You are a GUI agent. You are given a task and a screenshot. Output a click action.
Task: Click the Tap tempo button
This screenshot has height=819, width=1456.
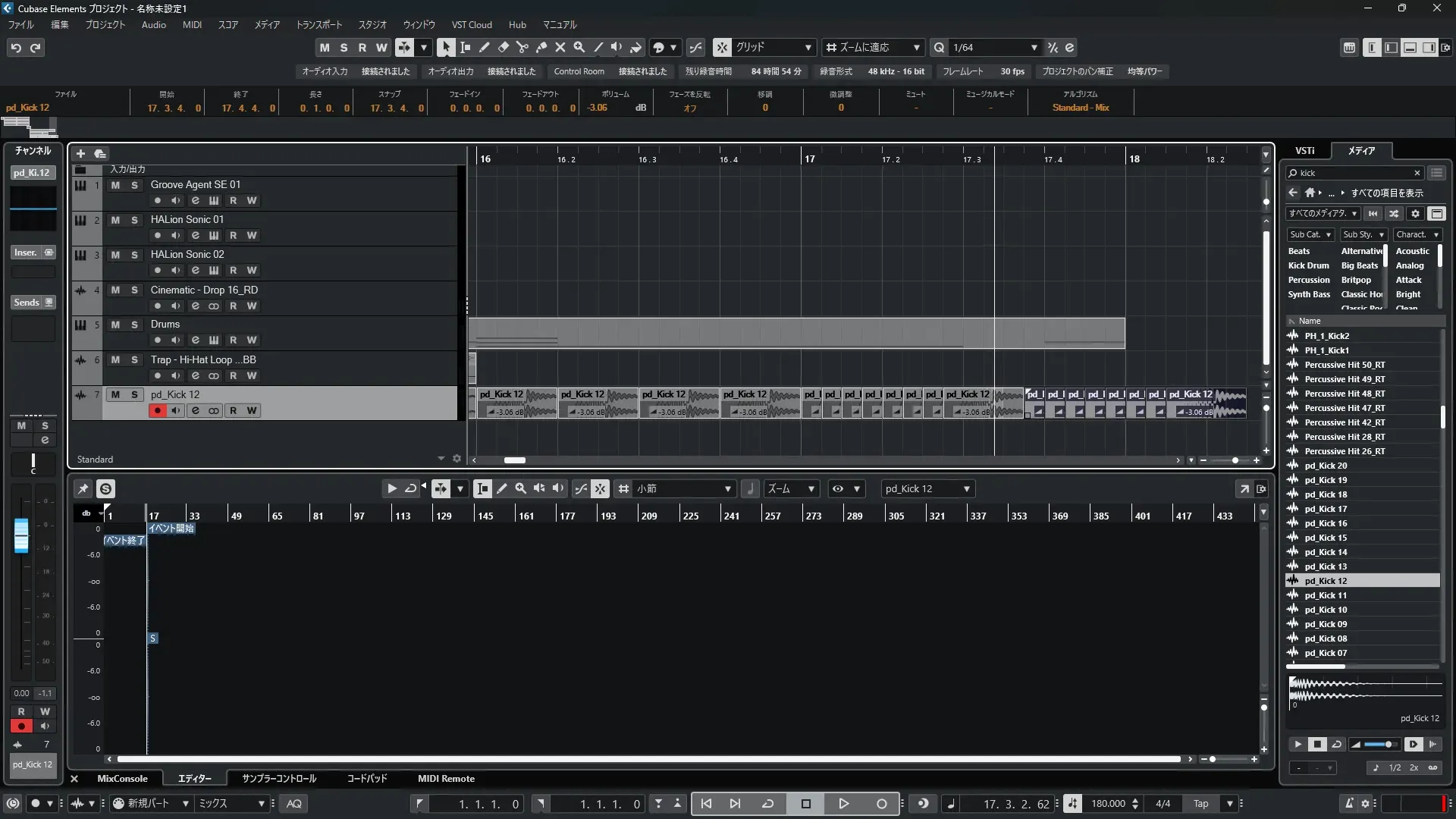pyautogui.click(x=1201, y=804)
